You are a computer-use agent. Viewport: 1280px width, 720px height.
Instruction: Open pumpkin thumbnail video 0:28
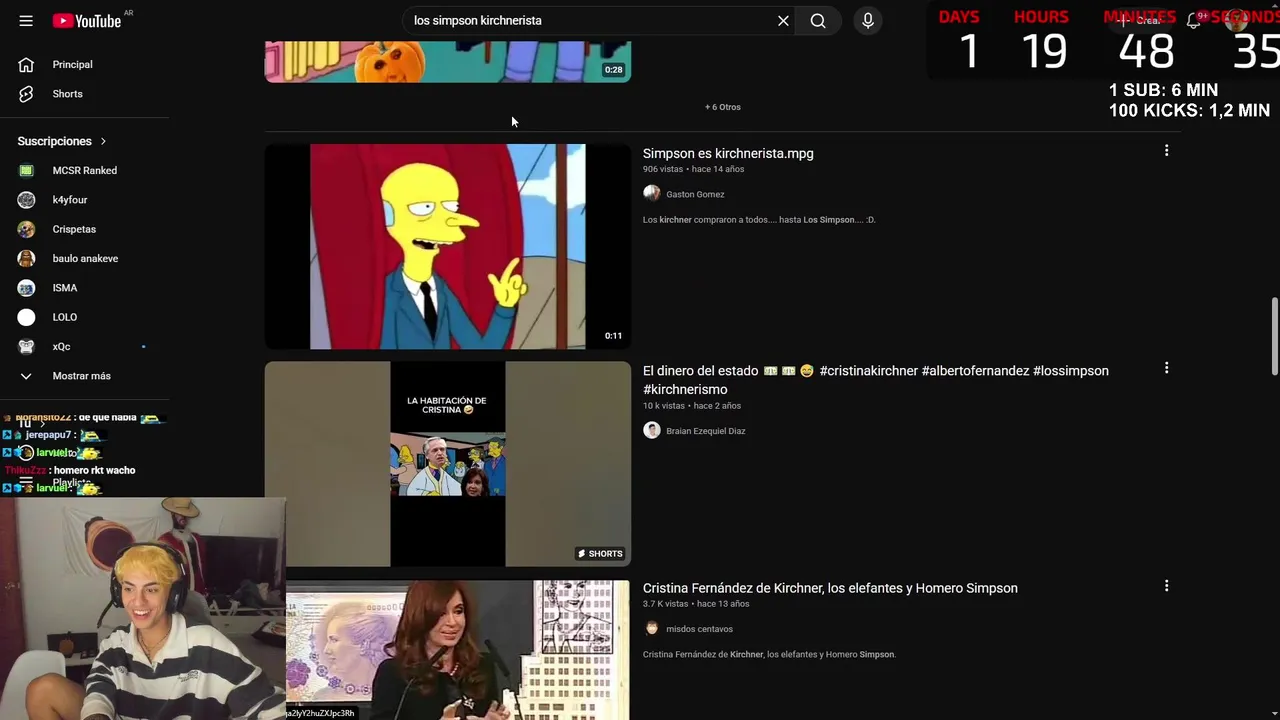(x=448, y=61)
